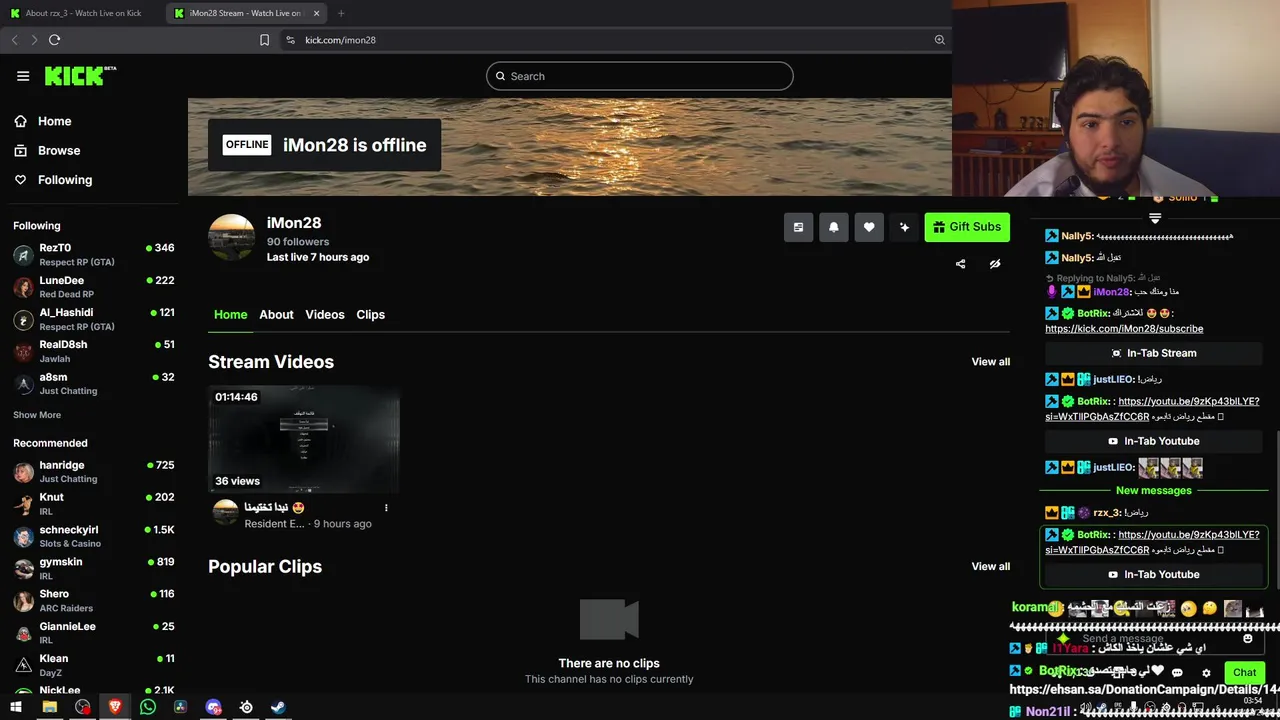Open File Explorer from taskbar
The image size is (1280, 720).
49,707
